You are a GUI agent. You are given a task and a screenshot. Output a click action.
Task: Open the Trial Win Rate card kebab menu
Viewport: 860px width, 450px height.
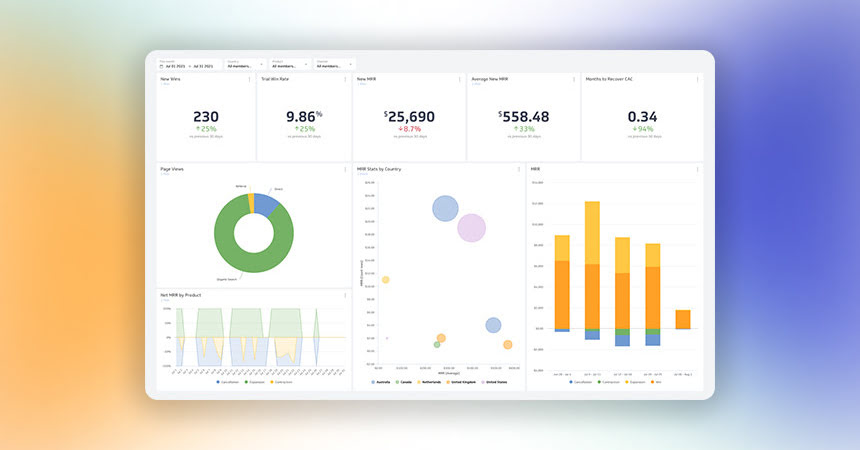tap(345, 80)
